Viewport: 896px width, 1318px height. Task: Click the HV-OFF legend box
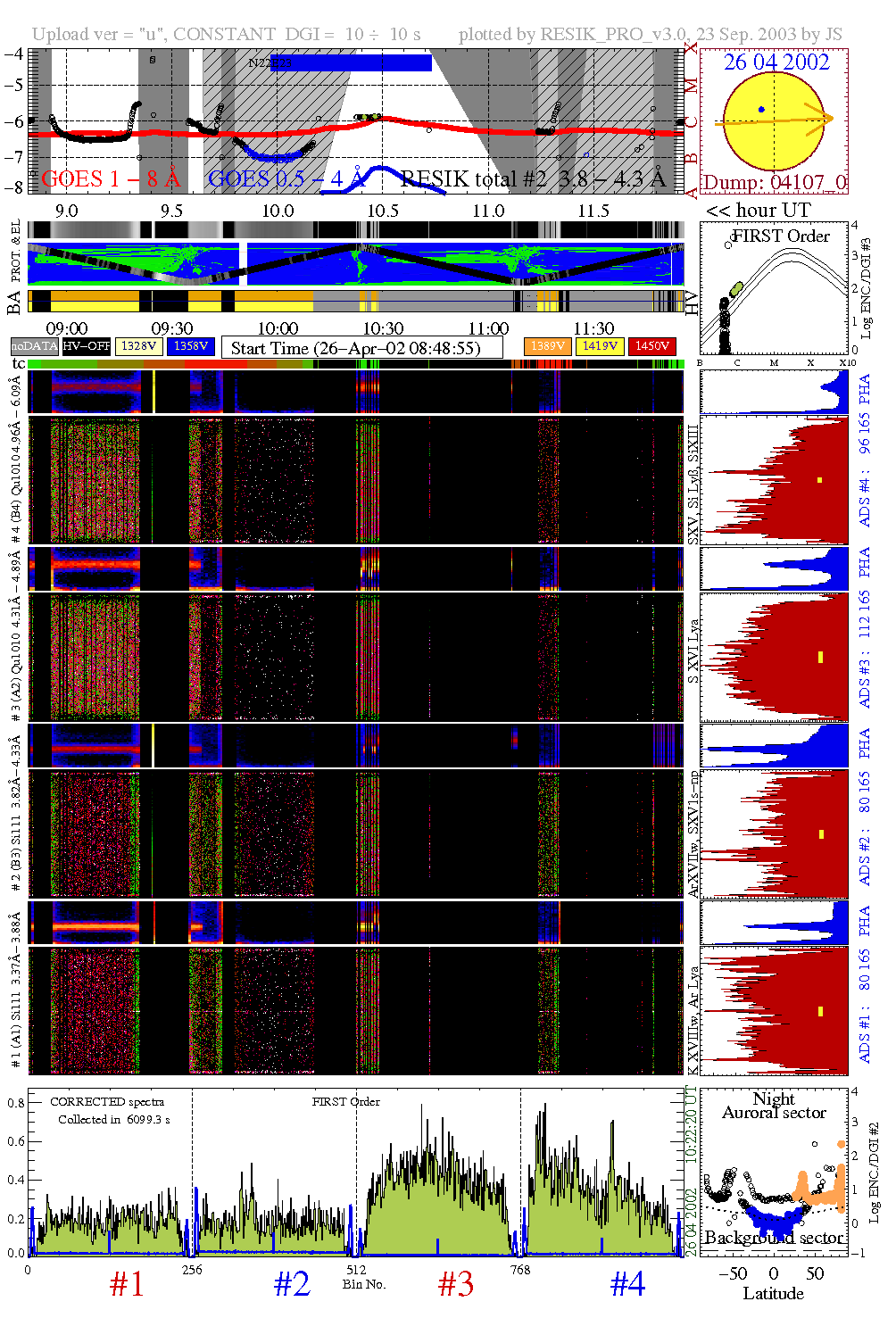pyautogui.click(x=87, y=346)
